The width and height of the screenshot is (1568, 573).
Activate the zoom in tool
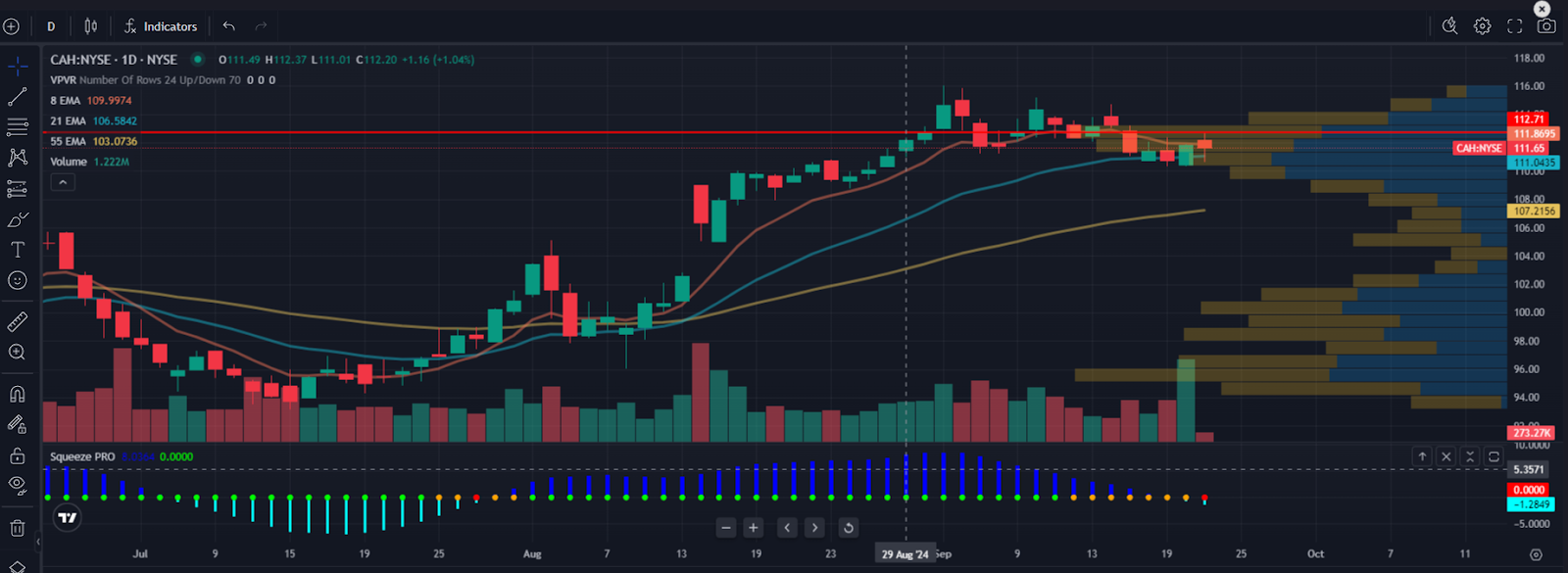point(18,353)
